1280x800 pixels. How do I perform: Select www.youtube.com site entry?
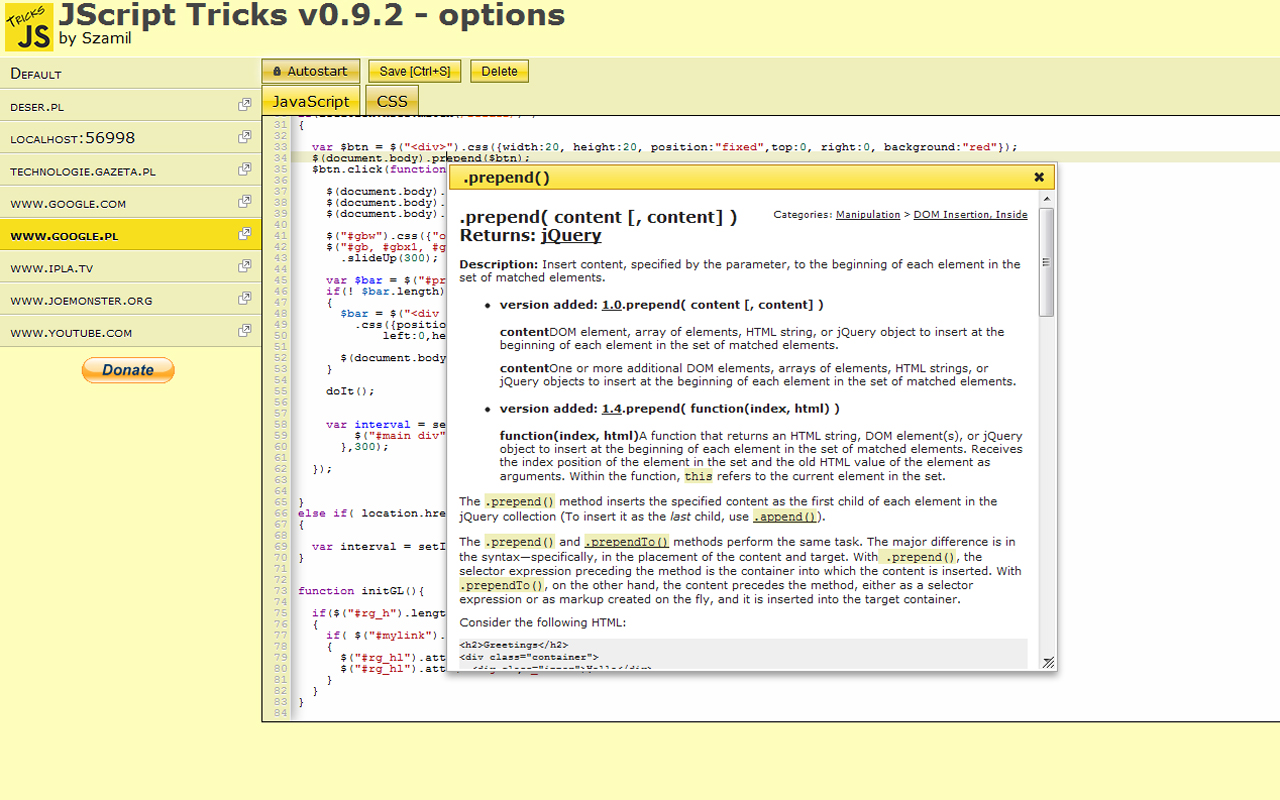pos(130,332)
